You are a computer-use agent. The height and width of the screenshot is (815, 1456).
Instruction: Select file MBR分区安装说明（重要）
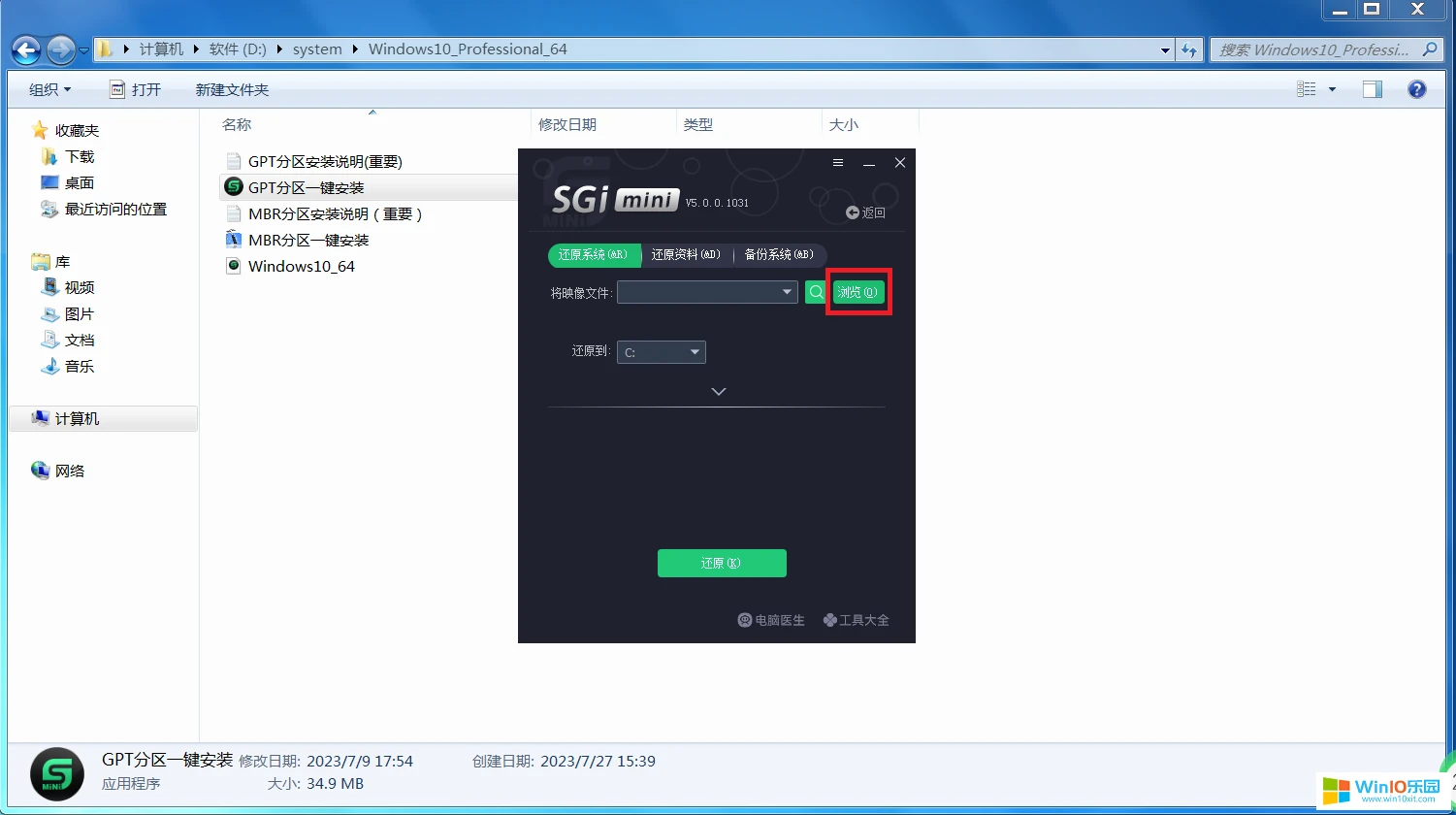[x=336, y=213]
